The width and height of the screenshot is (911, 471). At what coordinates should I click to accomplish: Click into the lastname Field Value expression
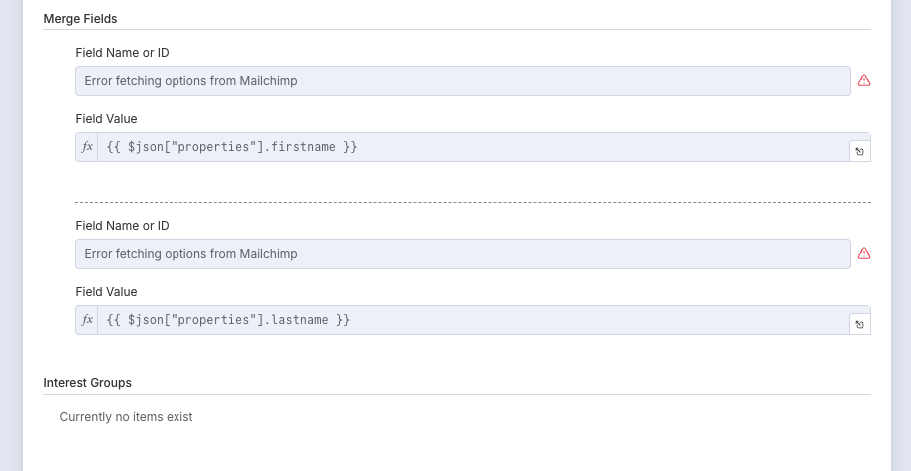(x=470, y=320)
